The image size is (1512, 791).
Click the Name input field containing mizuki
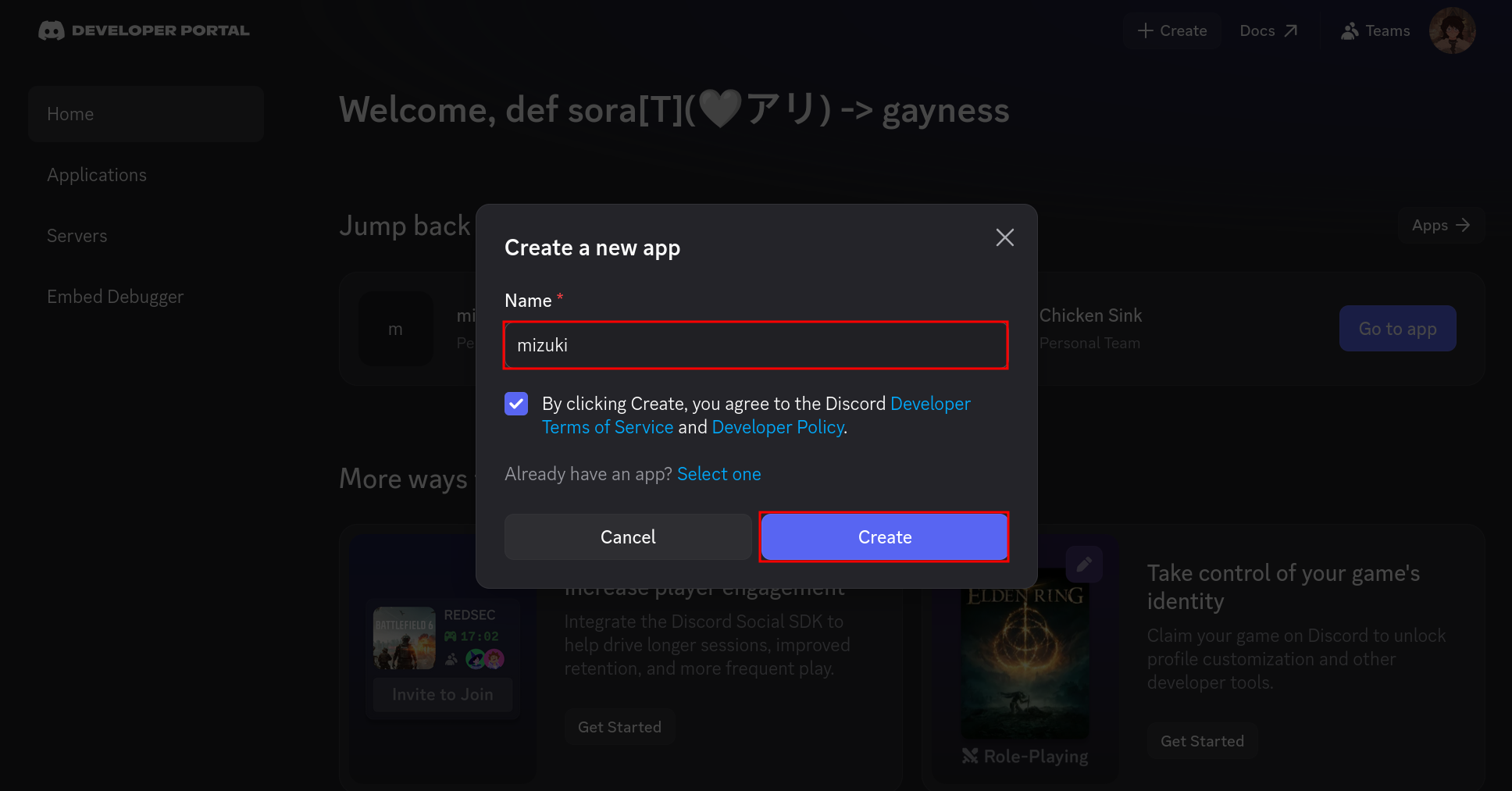point(755,345)
